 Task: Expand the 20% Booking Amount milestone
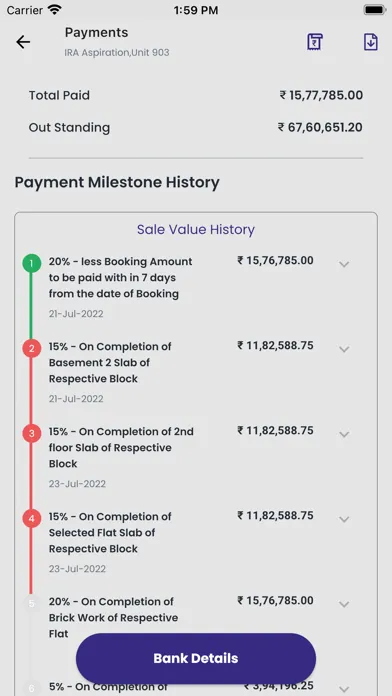344,265
